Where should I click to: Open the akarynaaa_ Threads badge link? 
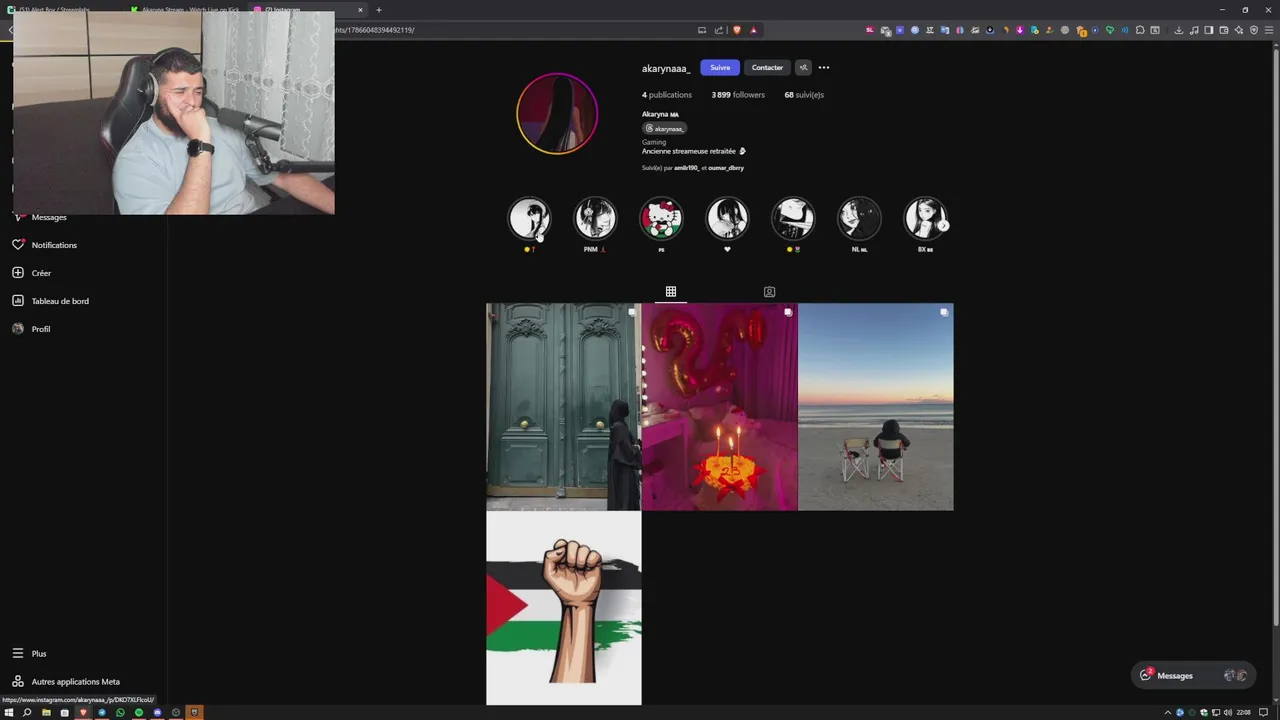pos(665,128)
